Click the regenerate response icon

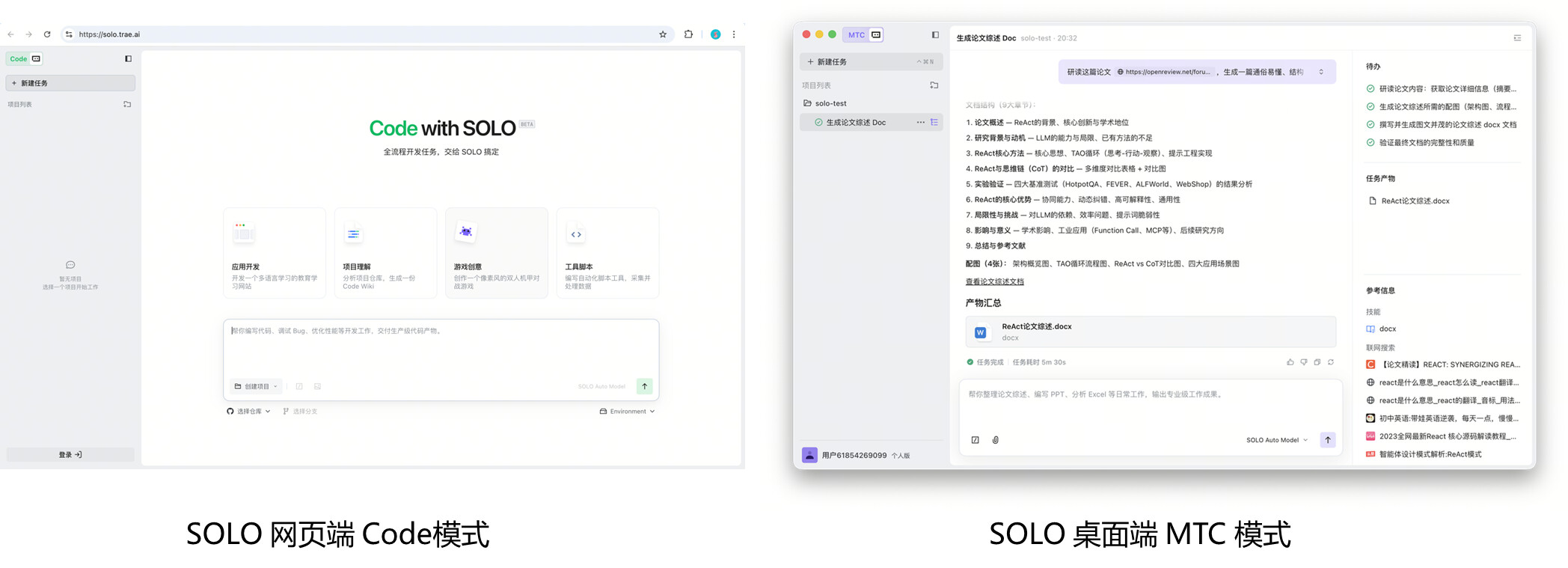coord(1331,362)
